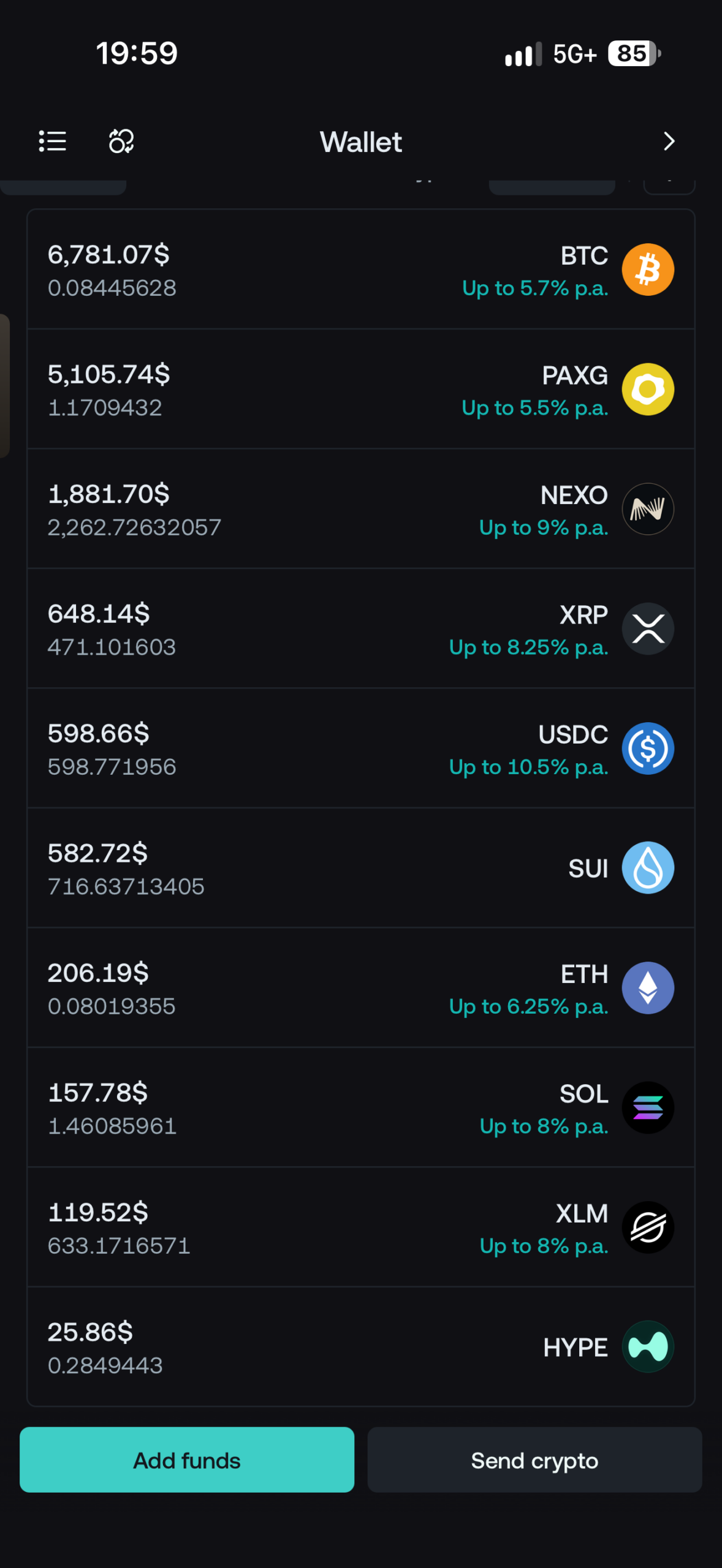Screen dimensions: 722x1568
Task: Open USDC 'Up to 10.5% p.a.' link
Action: tap(528, 767)
